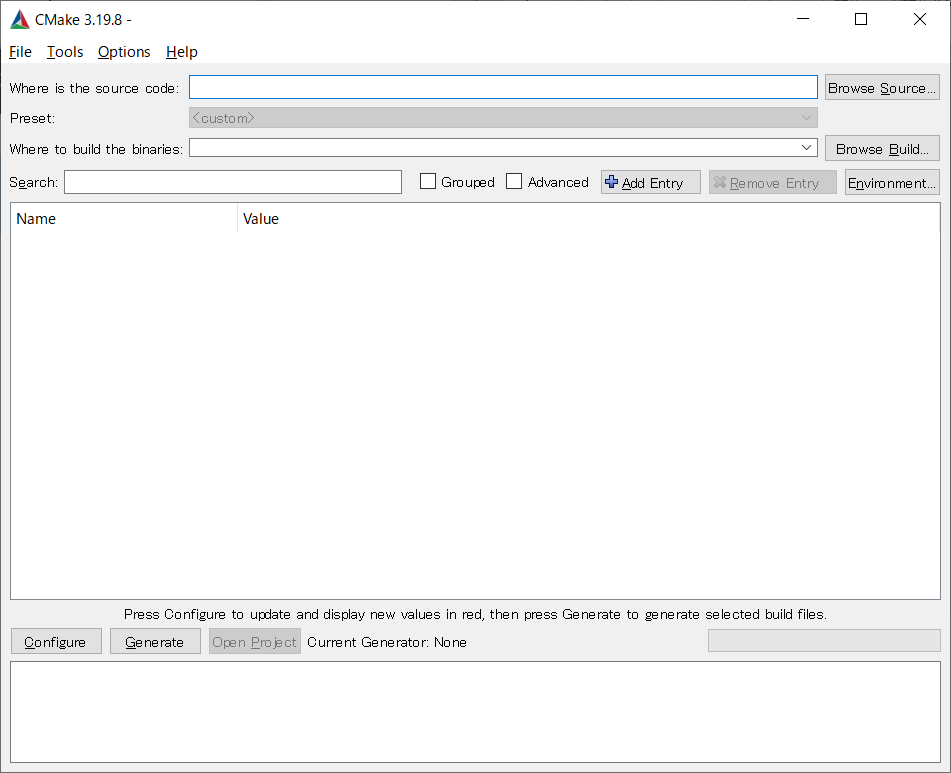Click the 'Press Configure to update' hint text
The image size is (951, 773).
tap(476, 614)
